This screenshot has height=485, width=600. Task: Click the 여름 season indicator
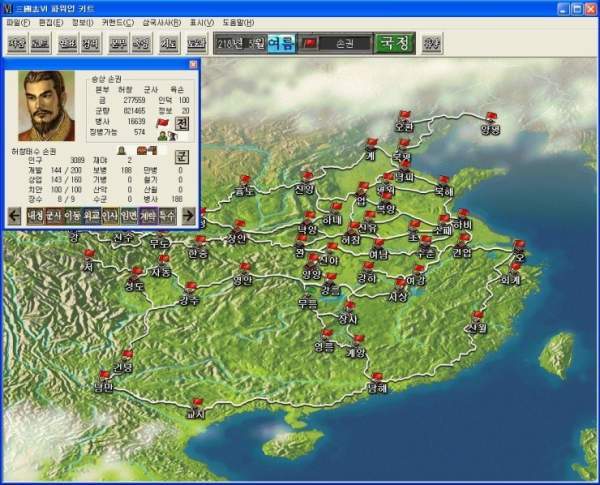(281, 43)
